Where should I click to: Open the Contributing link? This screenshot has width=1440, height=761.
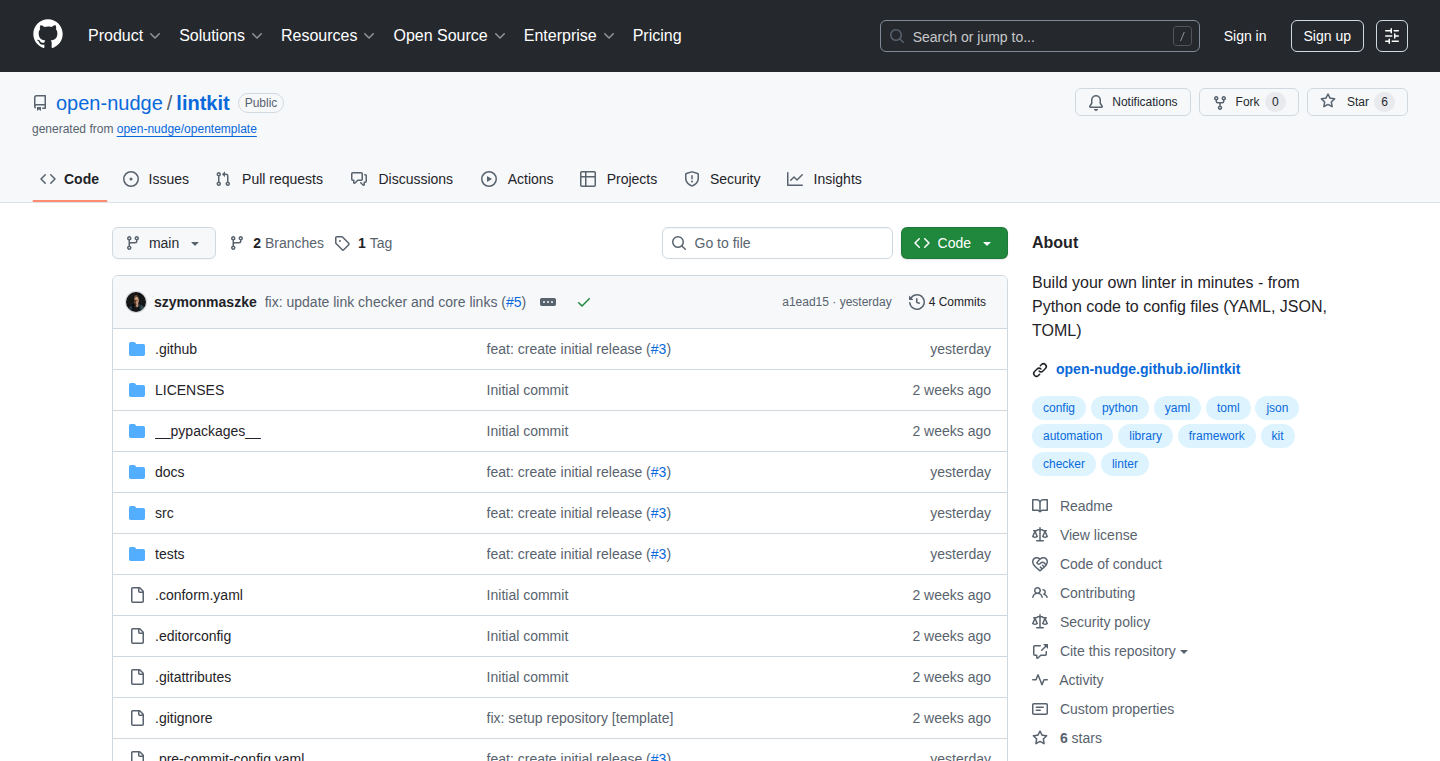pos(1097,593)
